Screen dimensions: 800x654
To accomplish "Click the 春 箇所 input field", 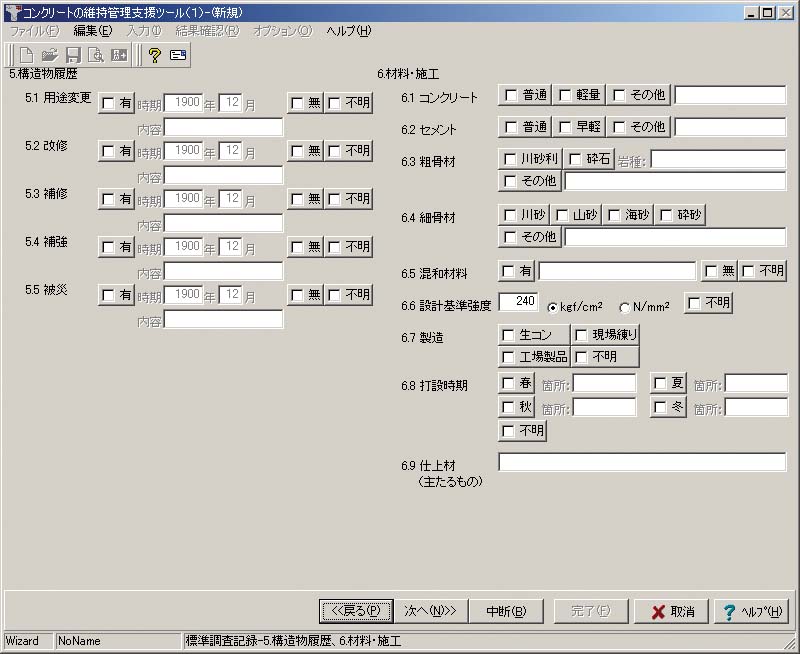I will click(605, 384).
